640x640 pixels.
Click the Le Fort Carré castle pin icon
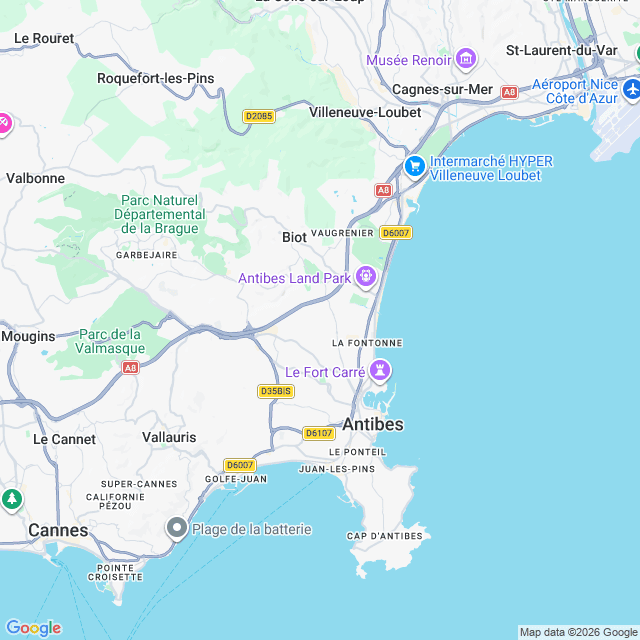(380, 371)
